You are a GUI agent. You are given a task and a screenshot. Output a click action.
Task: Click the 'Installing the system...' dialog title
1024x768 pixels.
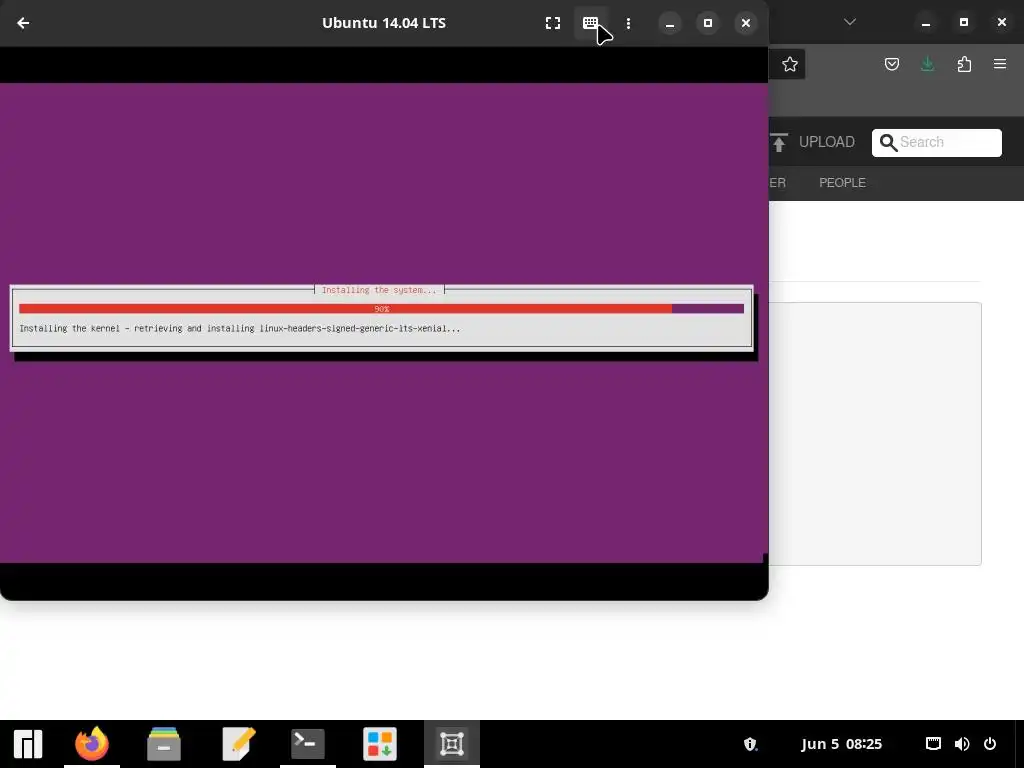379,290
